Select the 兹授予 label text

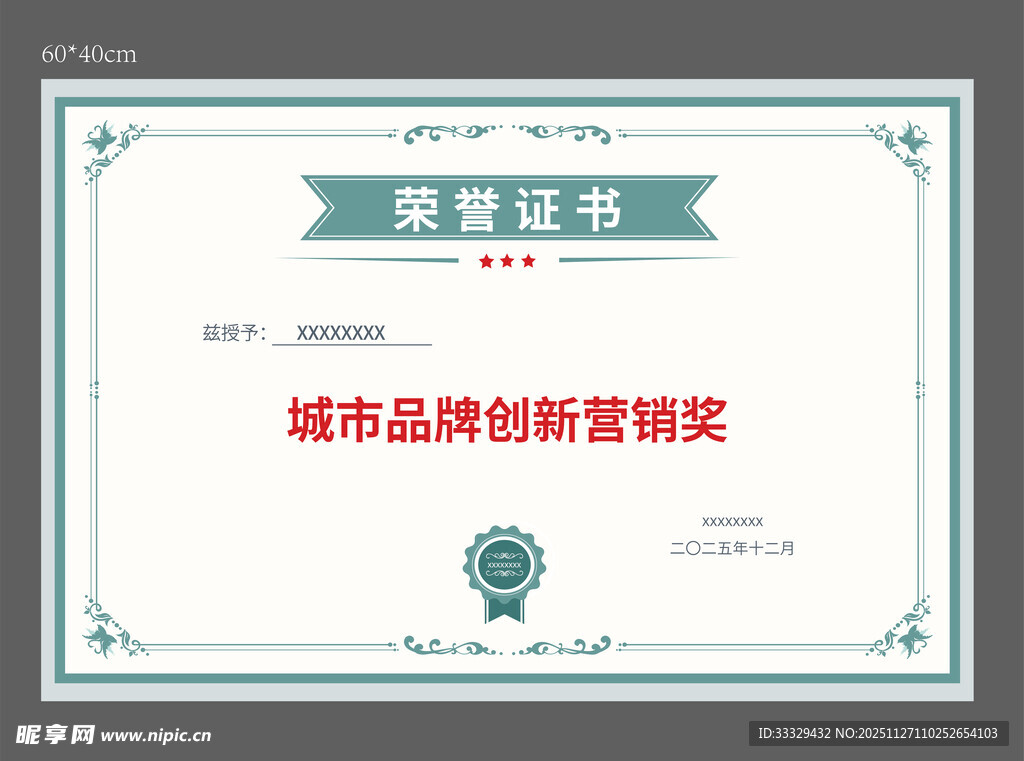(234, 334)
